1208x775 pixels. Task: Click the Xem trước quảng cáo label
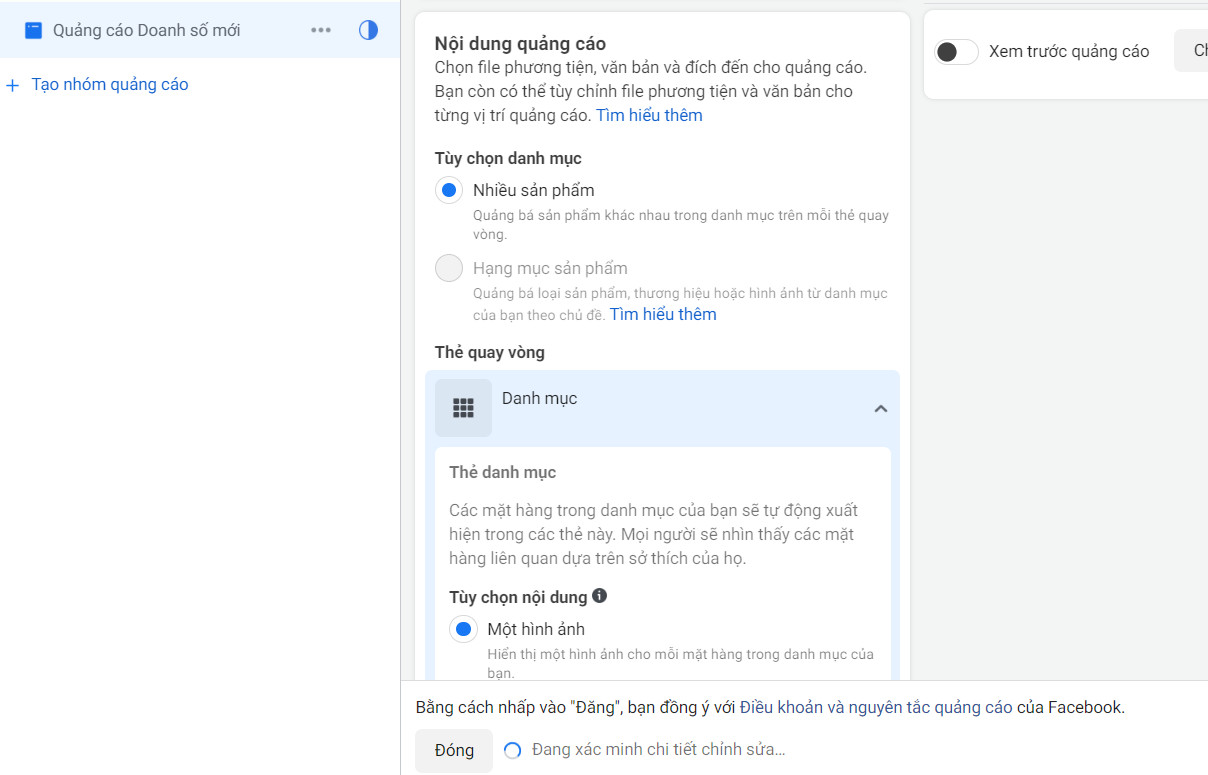tap(1069, 51)
